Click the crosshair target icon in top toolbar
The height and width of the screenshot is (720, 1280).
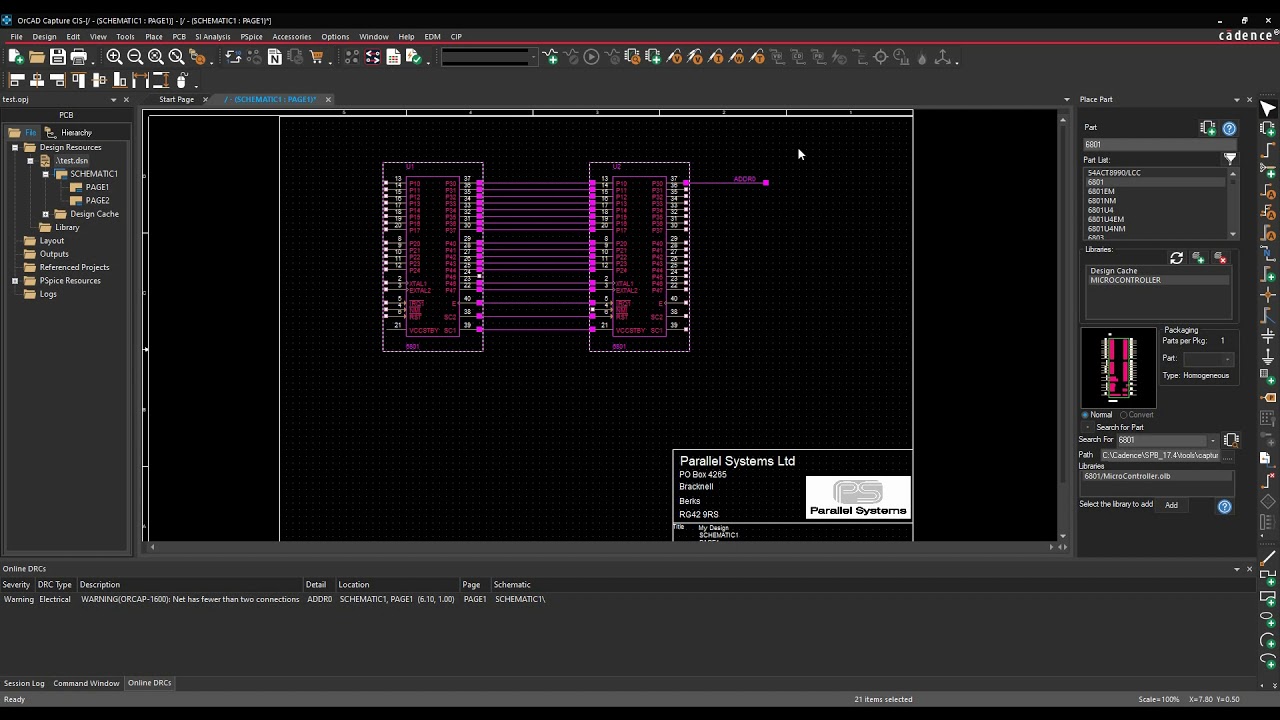pos(881,57)
